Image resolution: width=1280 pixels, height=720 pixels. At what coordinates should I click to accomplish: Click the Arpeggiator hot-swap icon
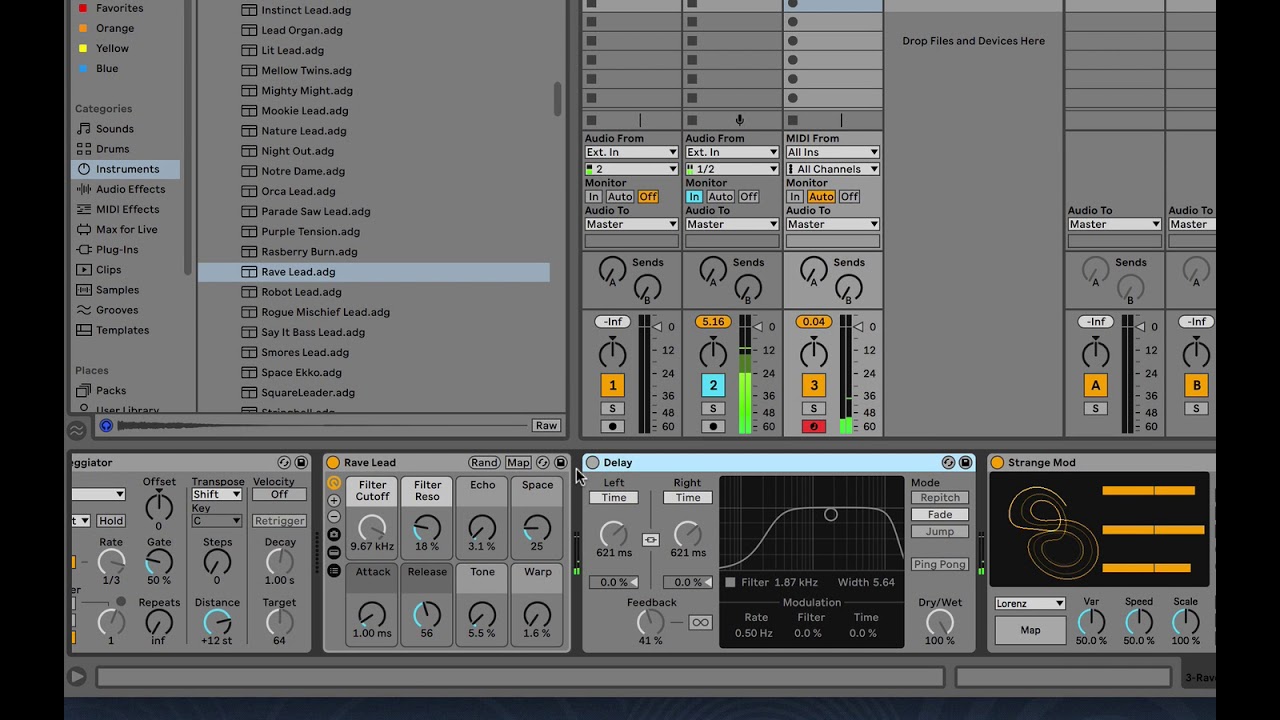285,463
